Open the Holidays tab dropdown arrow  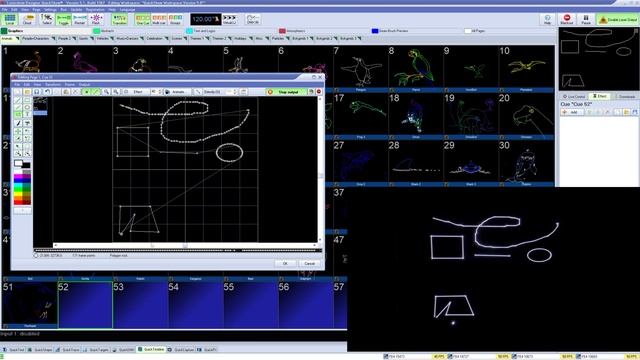tap(251, 38)
